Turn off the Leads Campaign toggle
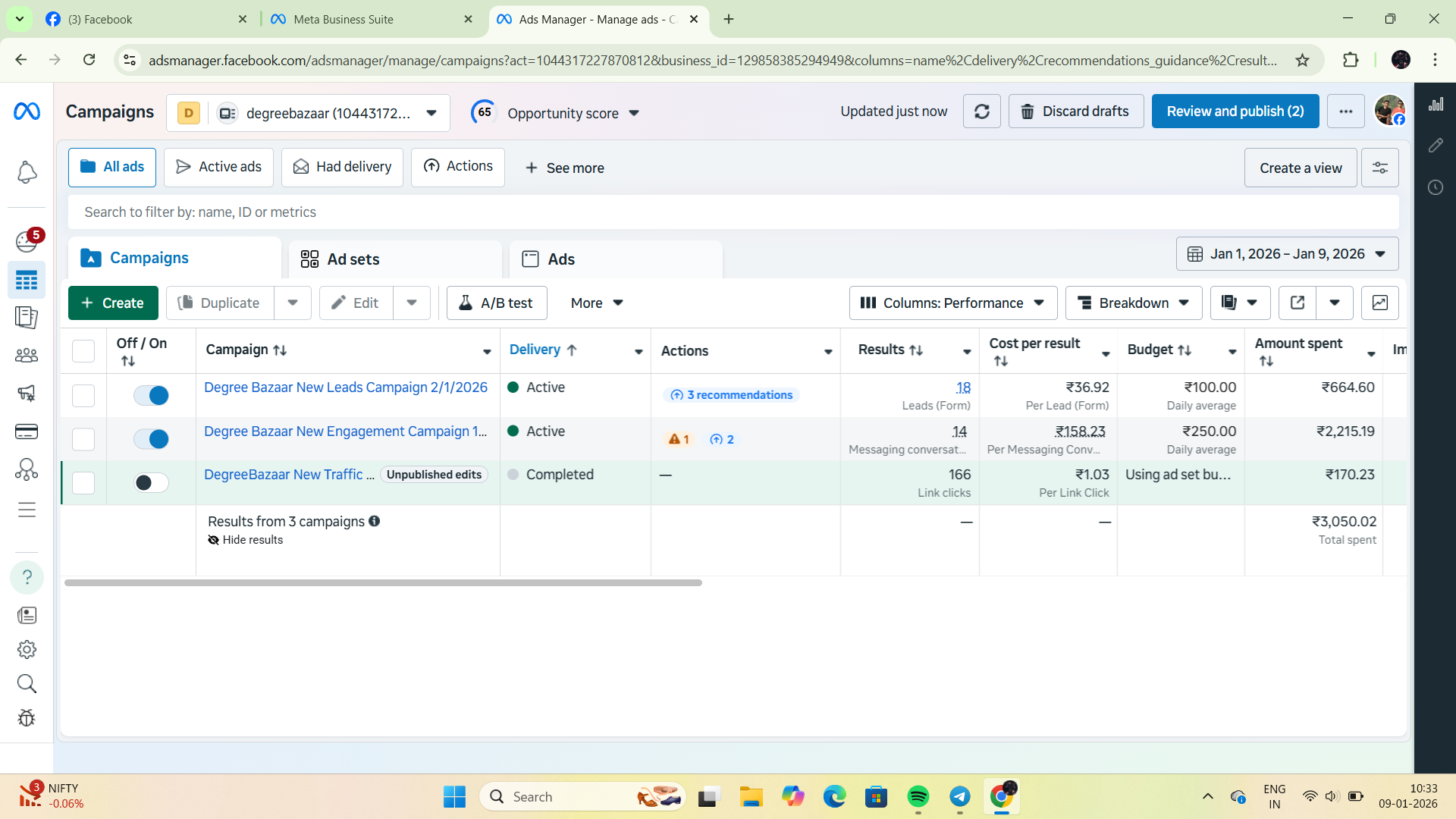Screen dimensions: 1456x819 [x=151, y=395]
